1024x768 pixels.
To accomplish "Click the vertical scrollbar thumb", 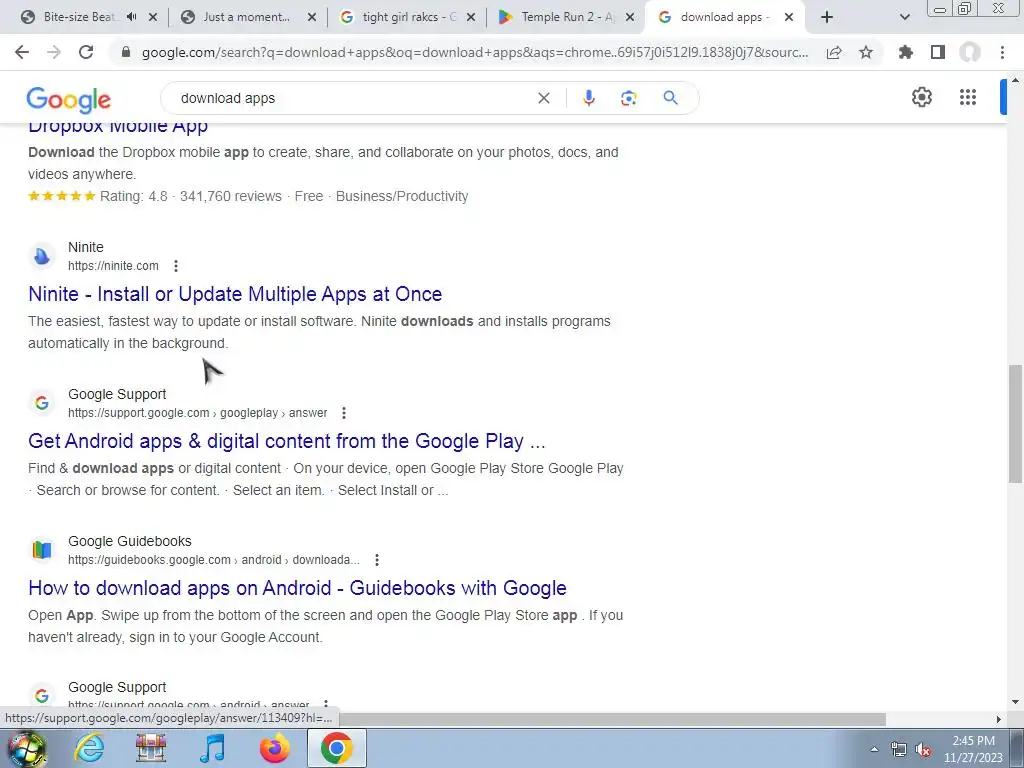I will 1015,424.
